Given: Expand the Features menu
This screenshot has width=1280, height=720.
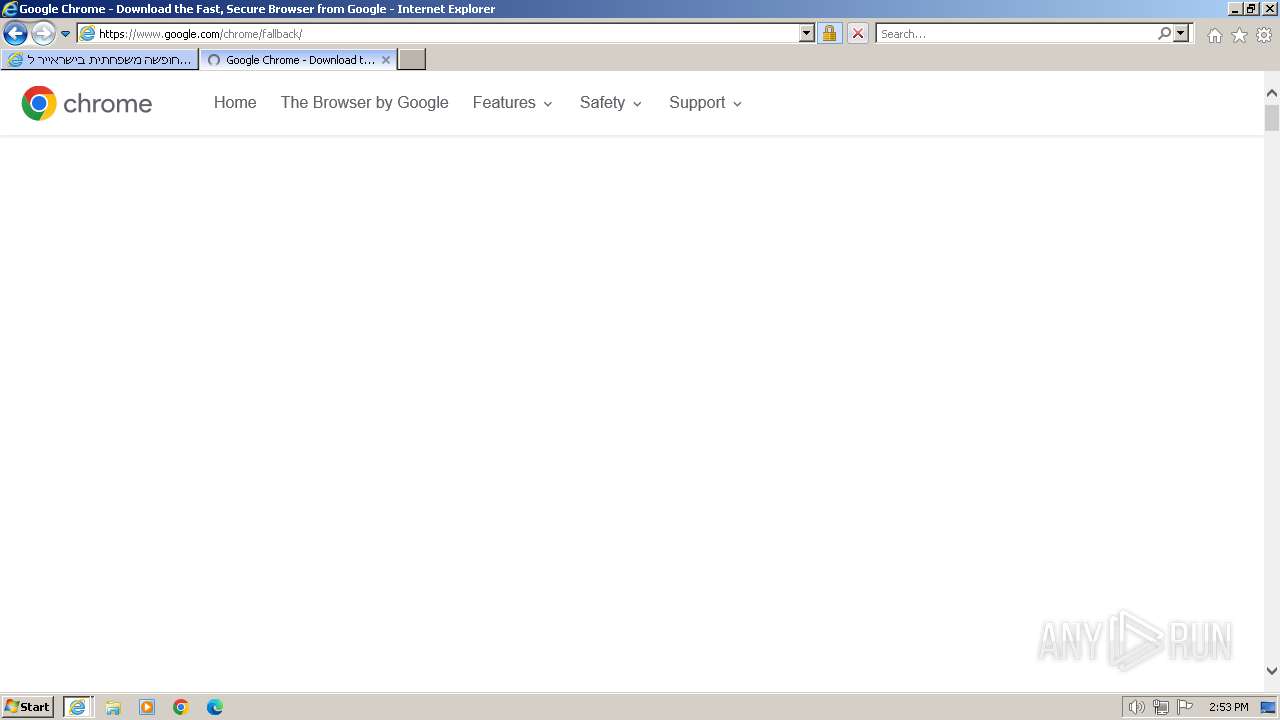Looking at the screenshot, I should click(513, 103).
